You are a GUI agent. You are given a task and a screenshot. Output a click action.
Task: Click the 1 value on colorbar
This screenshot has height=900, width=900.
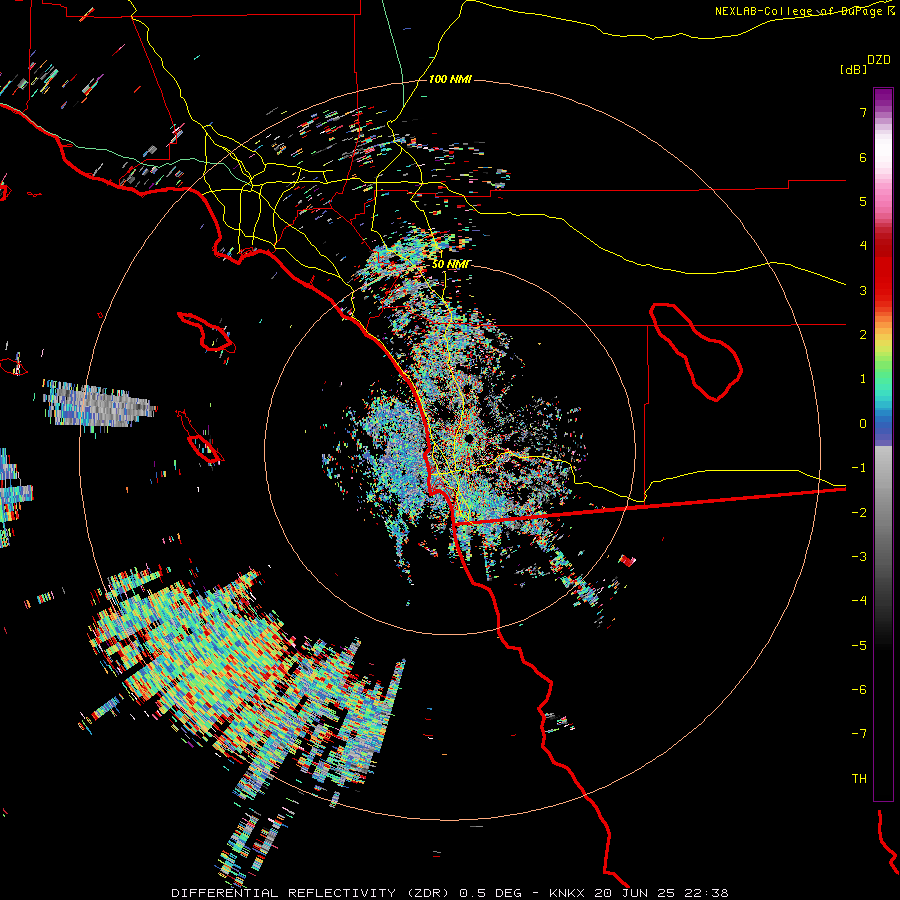click(x=863, y=379)
